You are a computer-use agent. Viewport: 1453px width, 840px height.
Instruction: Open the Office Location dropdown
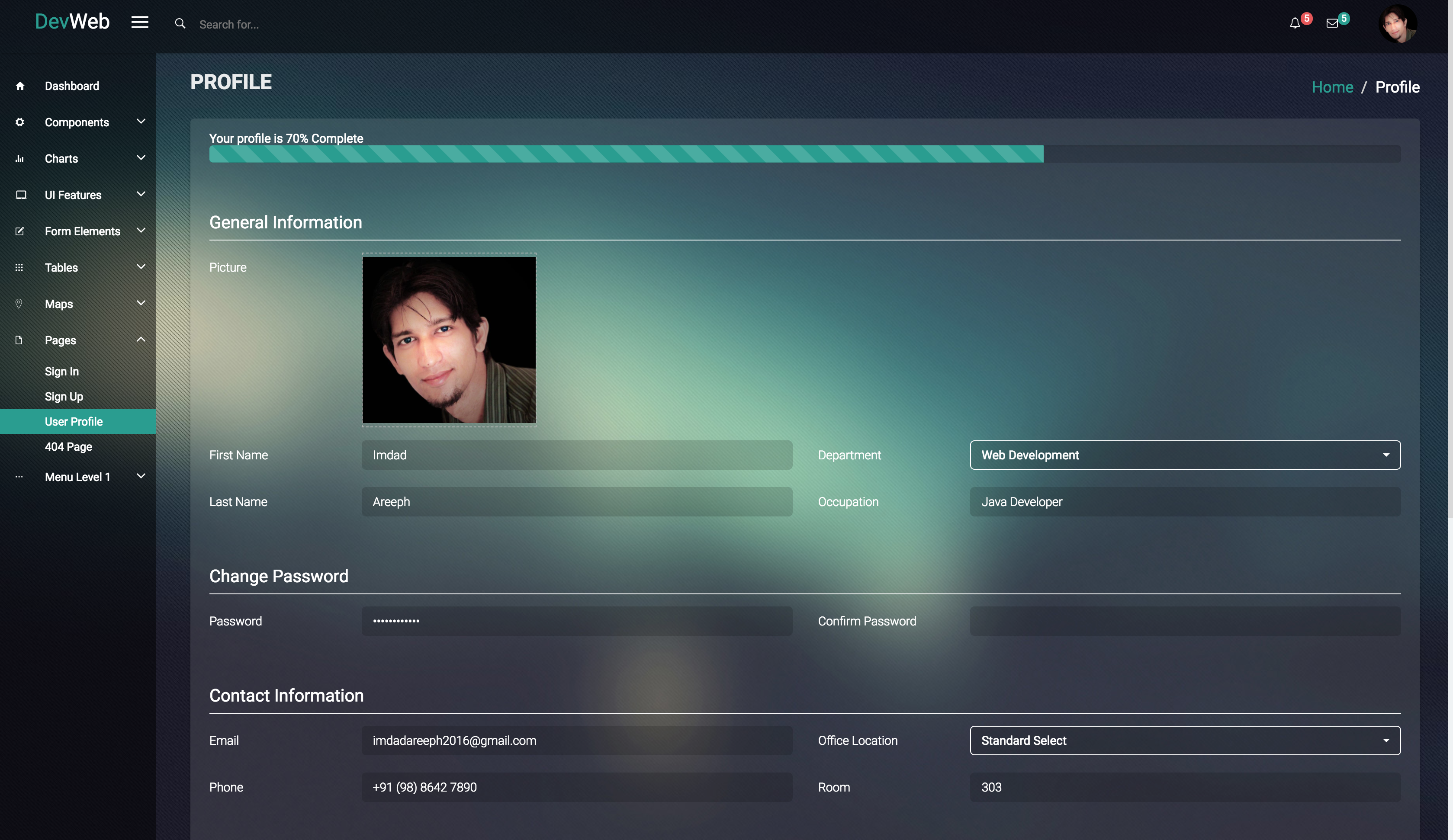coord(1185,740)
